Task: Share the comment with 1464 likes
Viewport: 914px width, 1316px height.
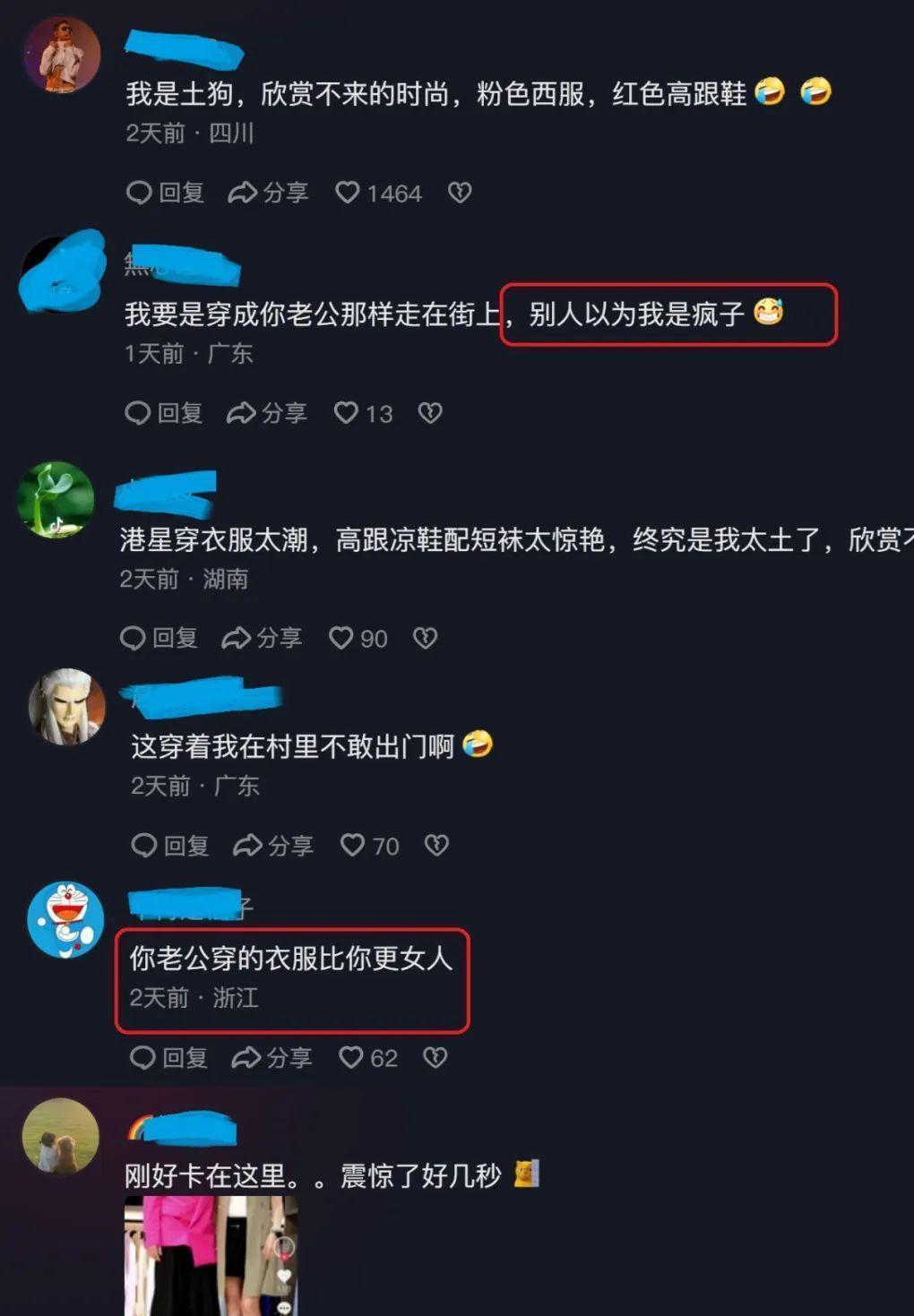Action: pyautogui.click(x=268, y=193)
